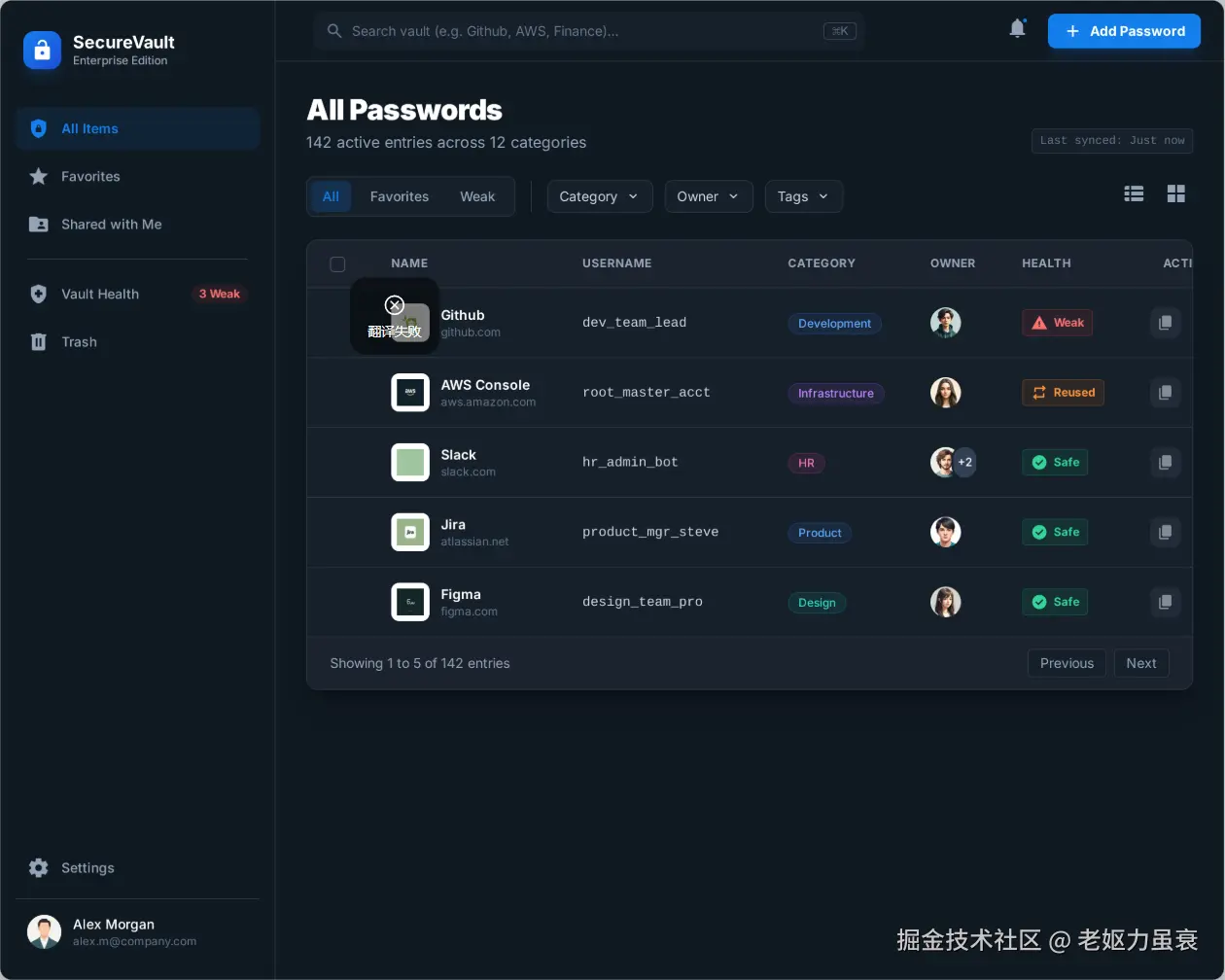1225x980 pixels.
Task: Click the HR category tag
Action: point(806,463)
